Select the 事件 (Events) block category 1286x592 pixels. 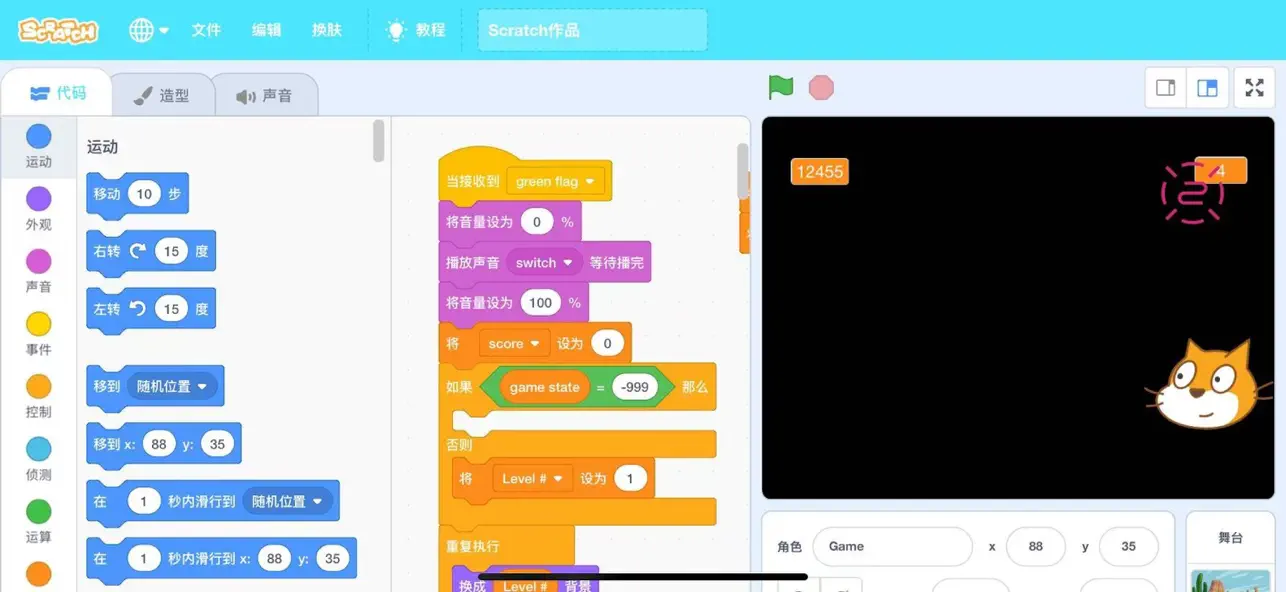(38, 335)
